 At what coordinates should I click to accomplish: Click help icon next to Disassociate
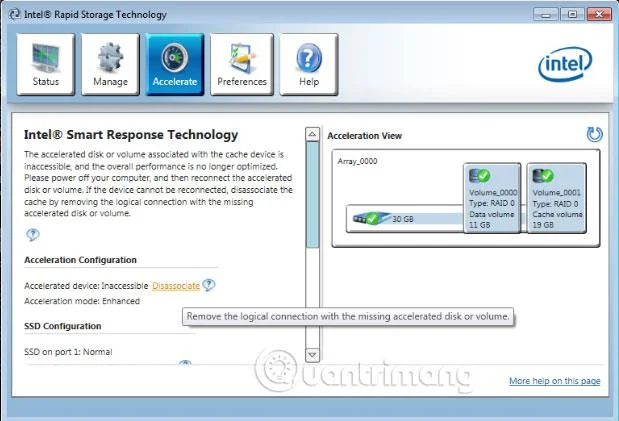208,284
